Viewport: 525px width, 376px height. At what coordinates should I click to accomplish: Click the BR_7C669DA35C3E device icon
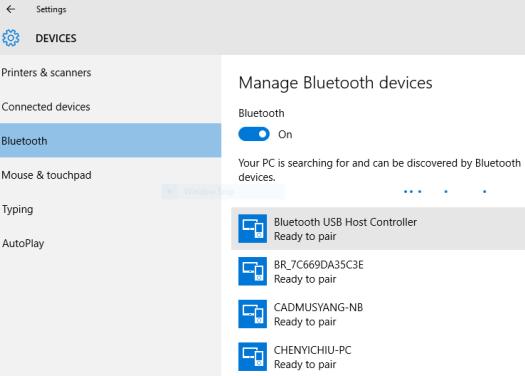(x=252, y=271)
